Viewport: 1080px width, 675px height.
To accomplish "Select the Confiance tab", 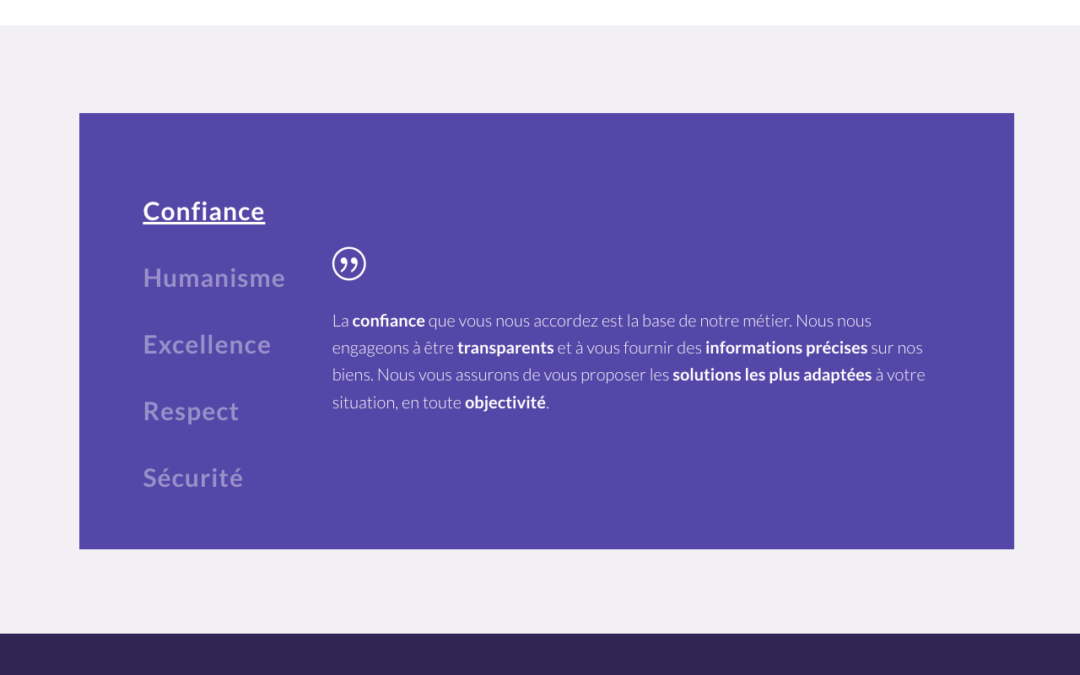I will pos(204,212).
